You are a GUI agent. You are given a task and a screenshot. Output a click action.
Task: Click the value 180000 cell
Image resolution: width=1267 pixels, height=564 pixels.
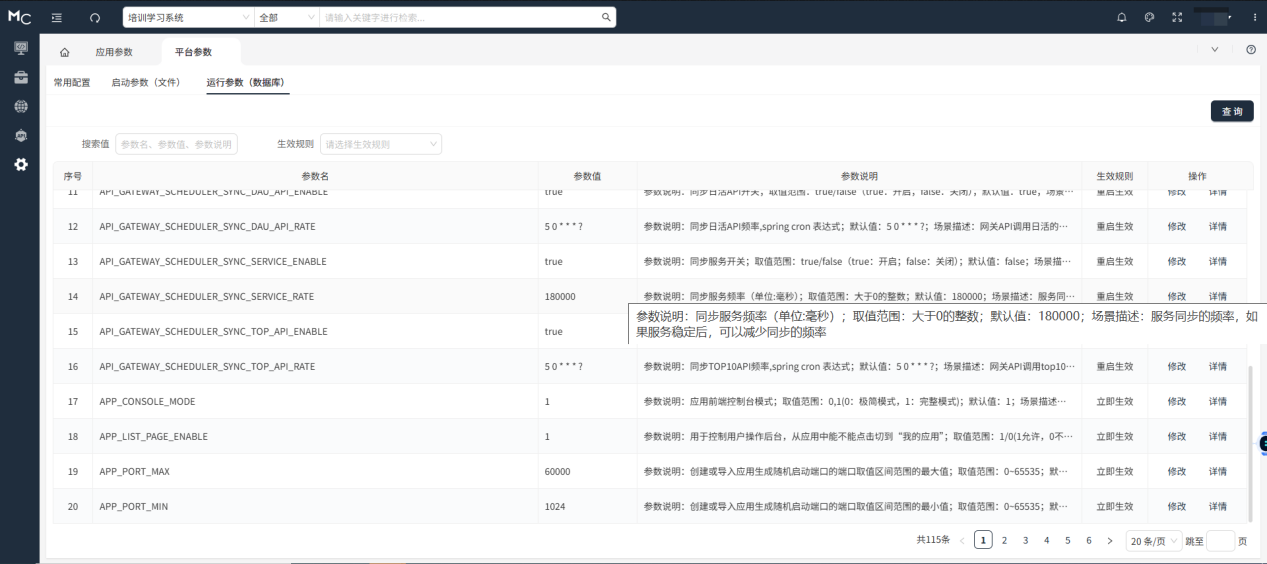(587, 296)
